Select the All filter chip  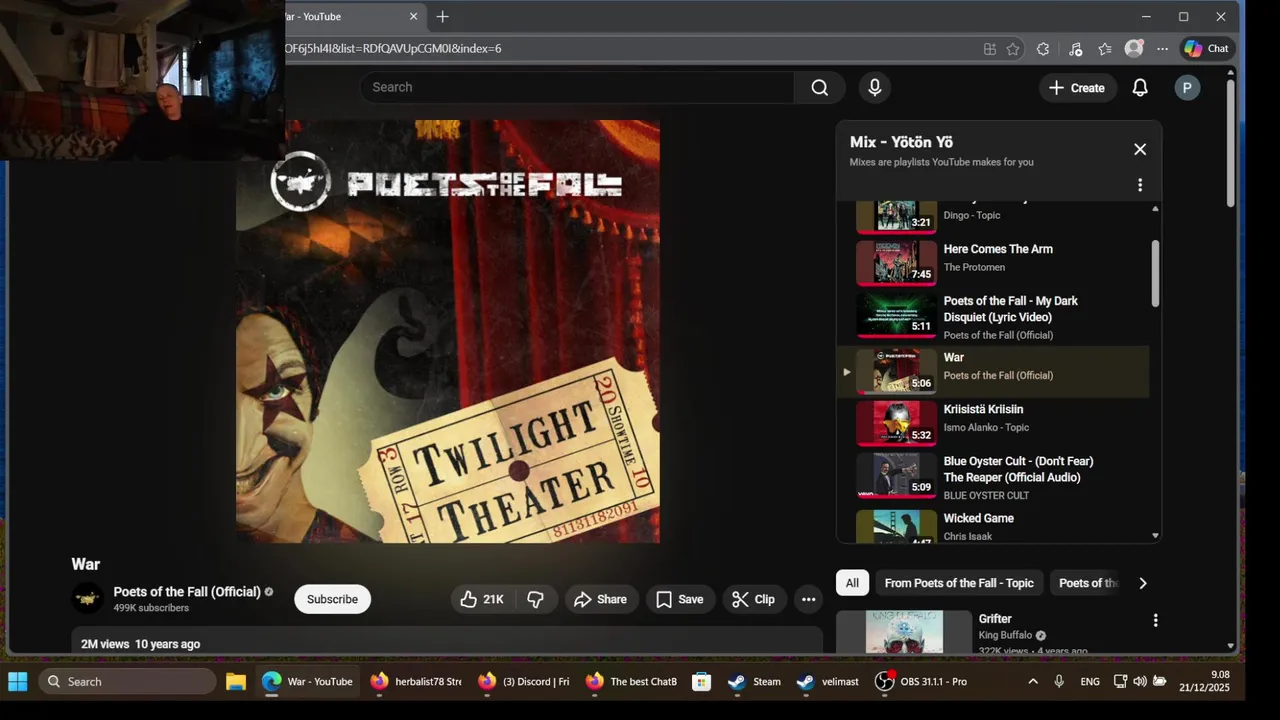coord(852,583)
